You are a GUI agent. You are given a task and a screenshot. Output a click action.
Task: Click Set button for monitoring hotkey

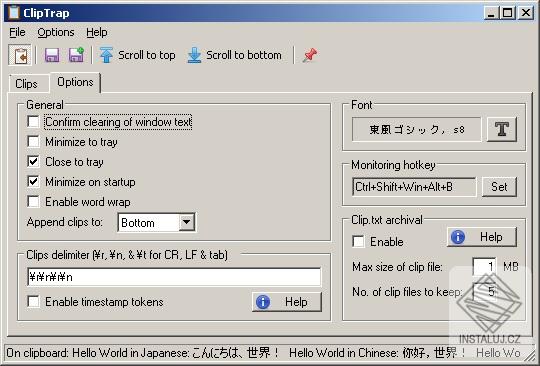[x=499, y=187]
